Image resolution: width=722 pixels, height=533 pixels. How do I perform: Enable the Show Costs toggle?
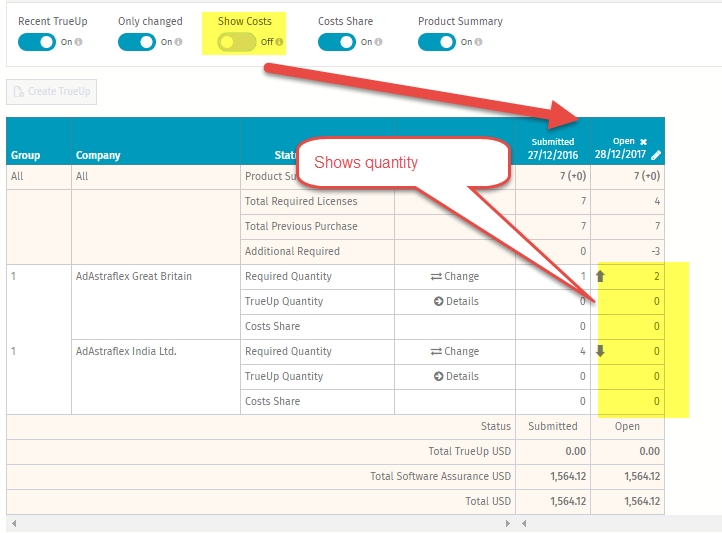(237, 42)
